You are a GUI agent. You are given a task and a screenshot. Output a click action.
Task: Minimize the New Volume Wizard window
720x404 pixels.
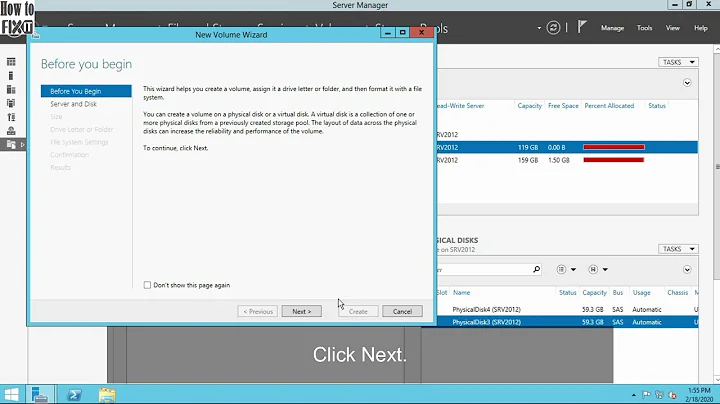pyautogui.click(x=388, y=32)
